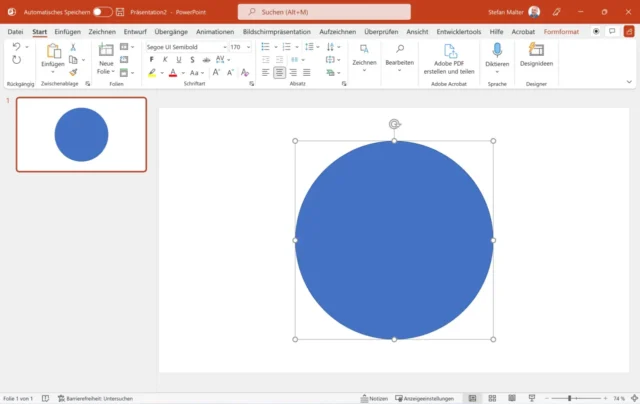Toggle bold formatting (F)

152,60
